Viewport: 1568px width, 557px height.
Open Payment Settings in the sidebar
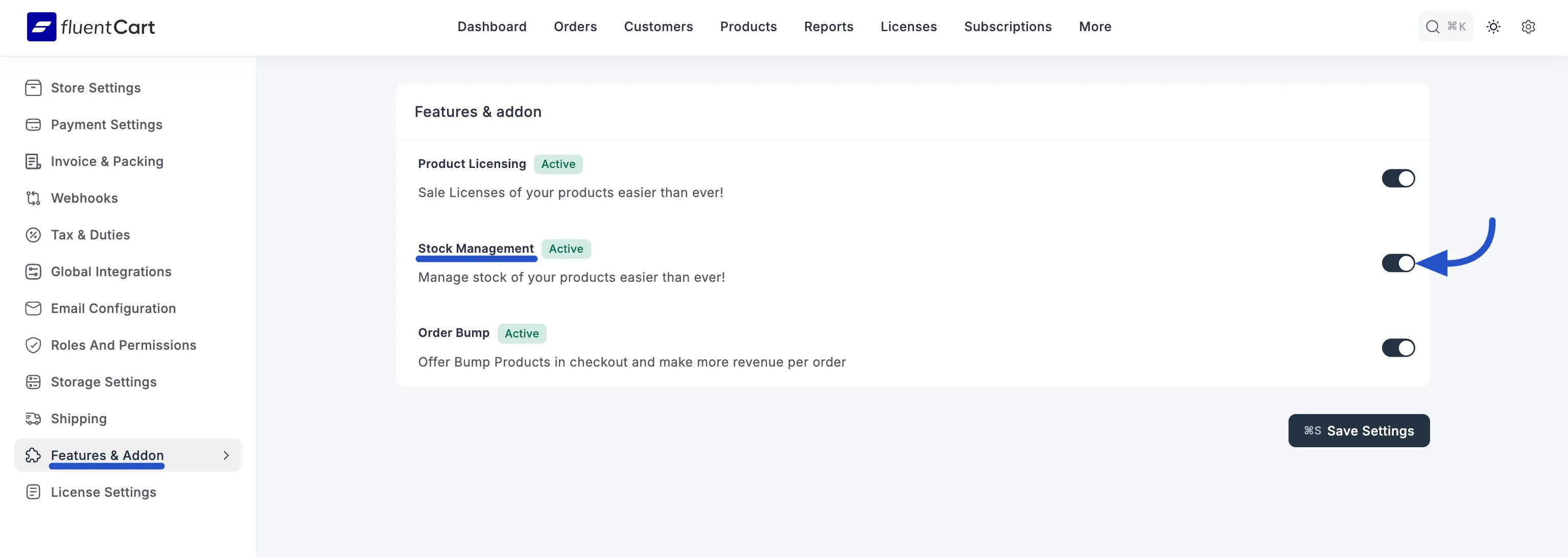point(106,125)
